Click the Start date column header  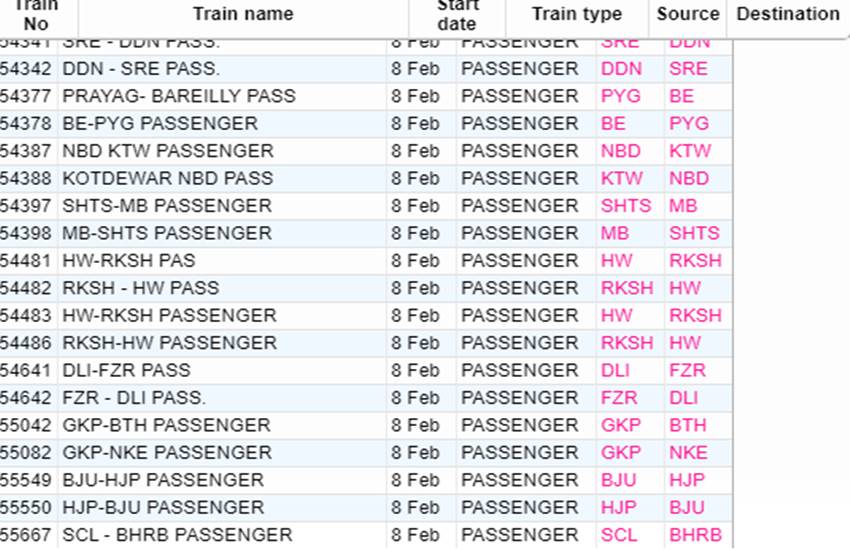(x=457, y=14)
